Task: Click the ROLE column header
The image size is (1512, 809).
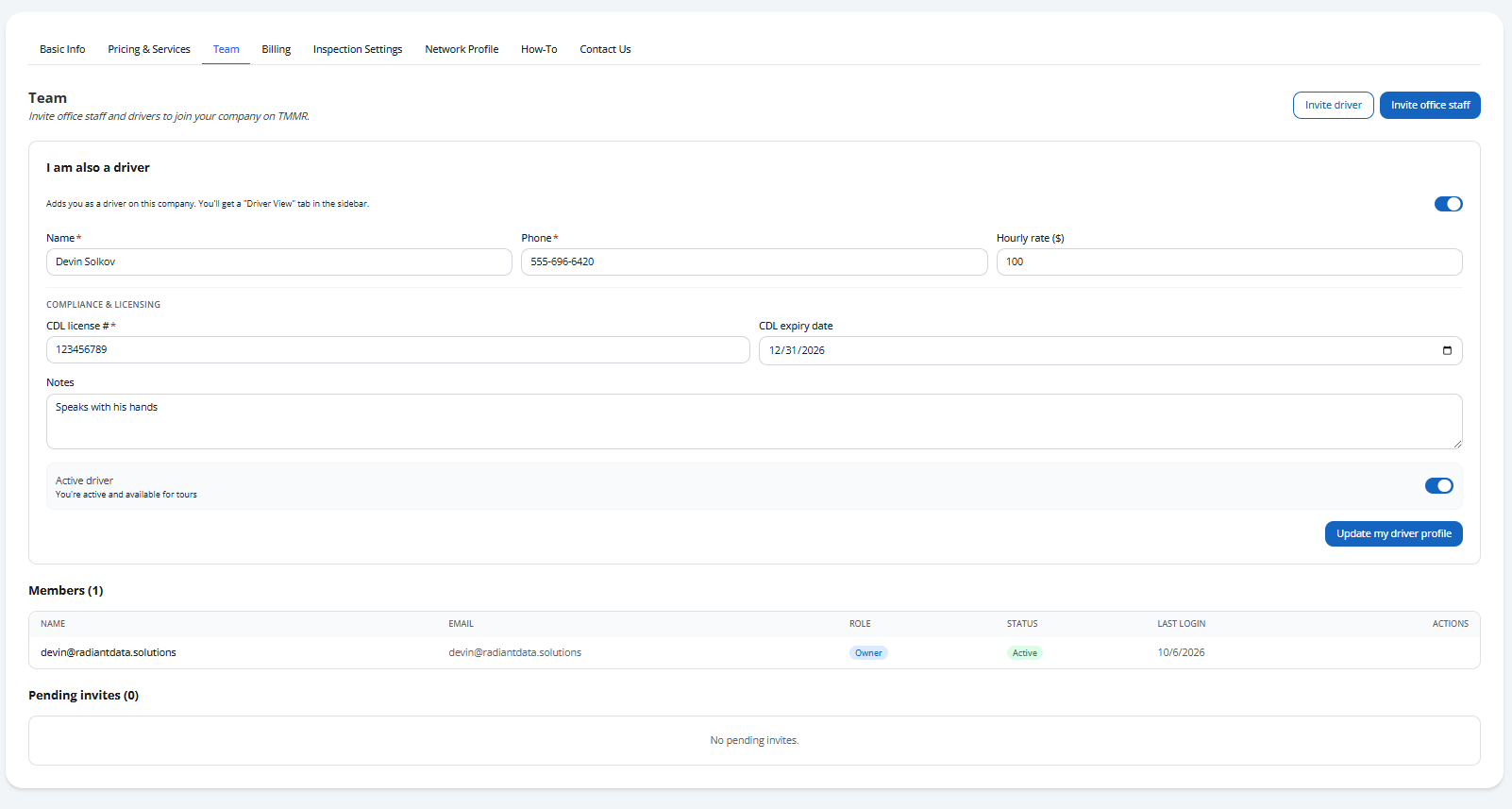Action: pos(860,624)
